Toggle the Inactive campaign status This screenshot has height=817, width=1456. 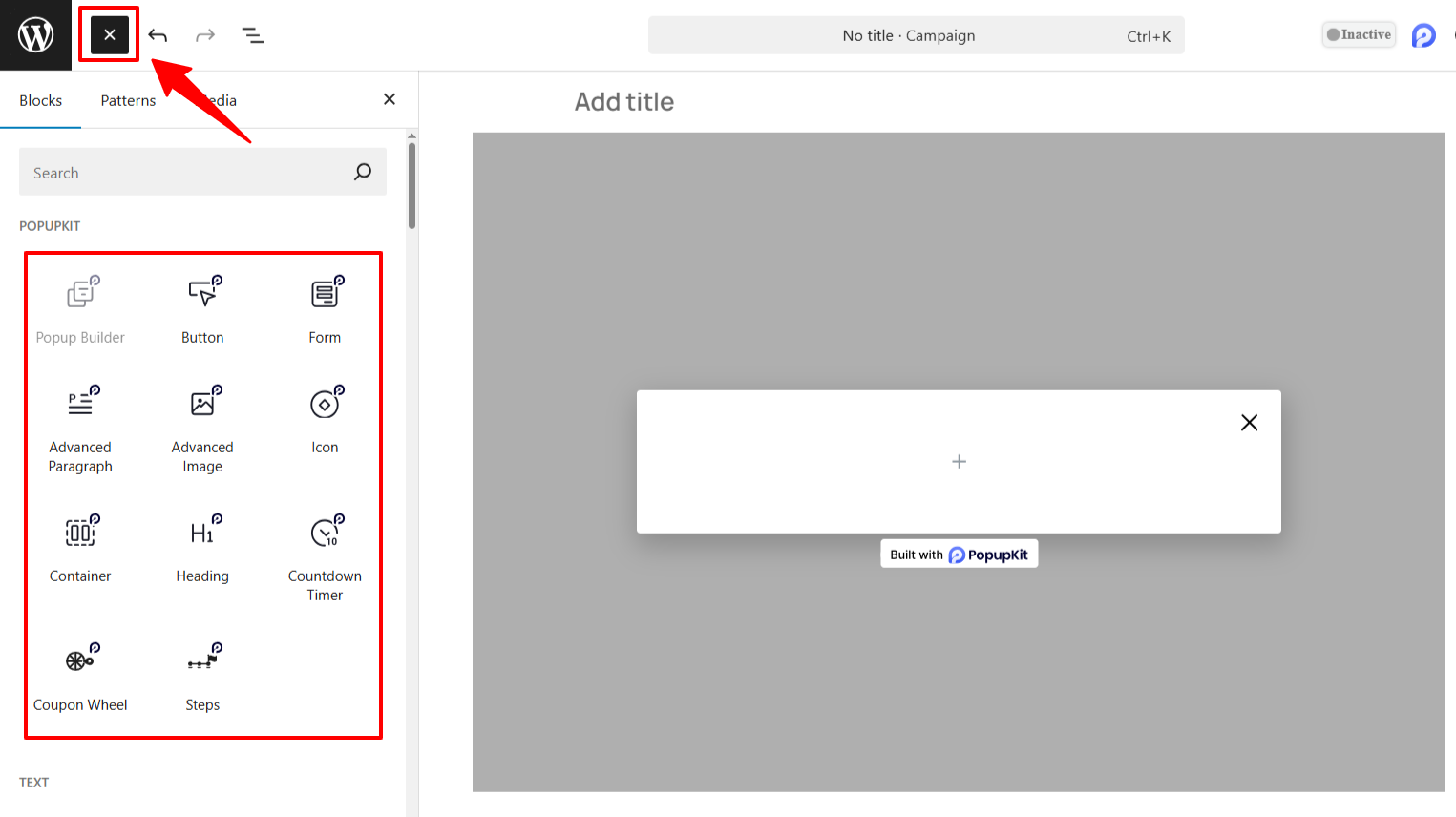click(x=1359, y=34)
